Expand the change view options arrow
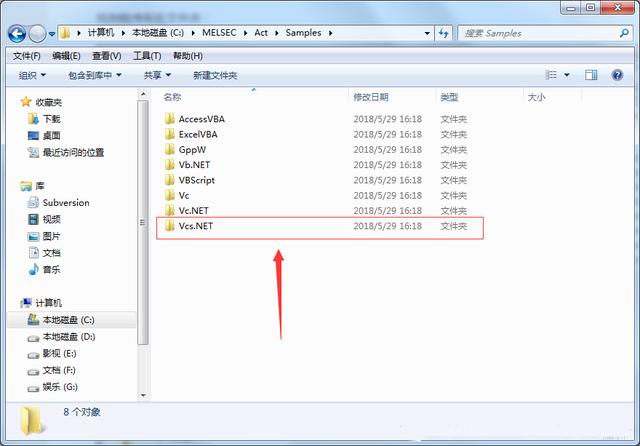The height and width of the screenshot is (446, 640). [567, 75]
